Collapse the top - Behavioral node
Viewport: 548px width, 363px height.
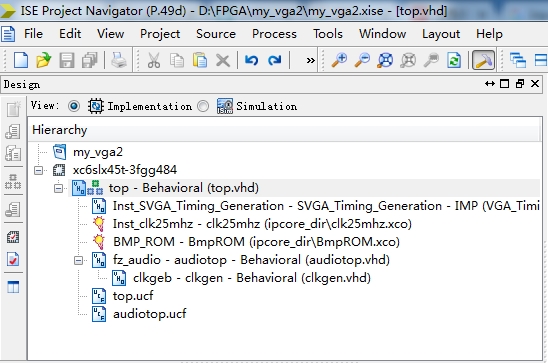click(x=58, y=188)
